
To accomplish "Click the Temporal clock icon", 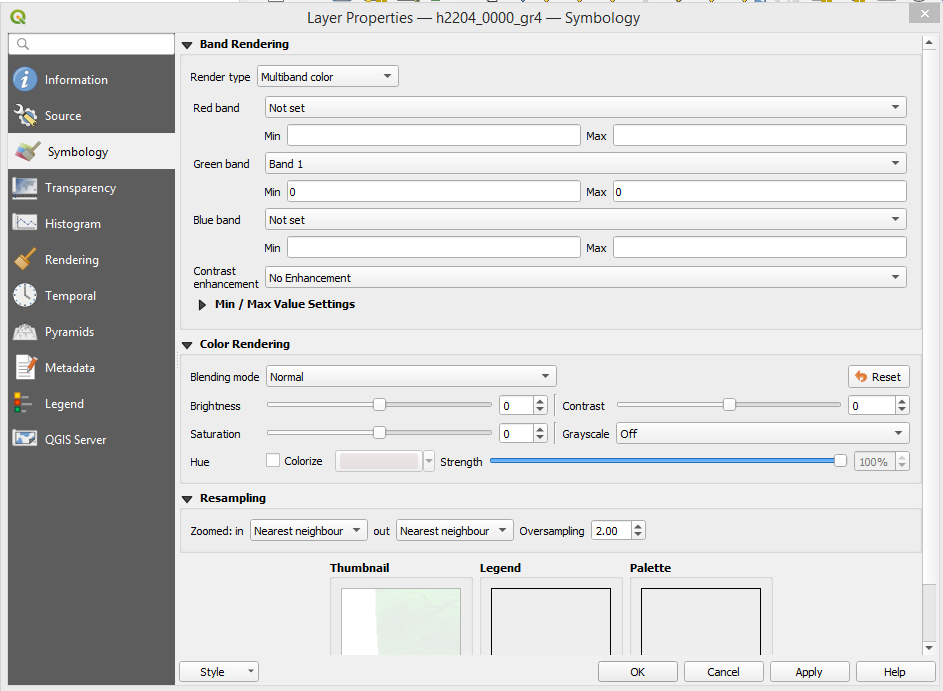I will click(25, 295).
